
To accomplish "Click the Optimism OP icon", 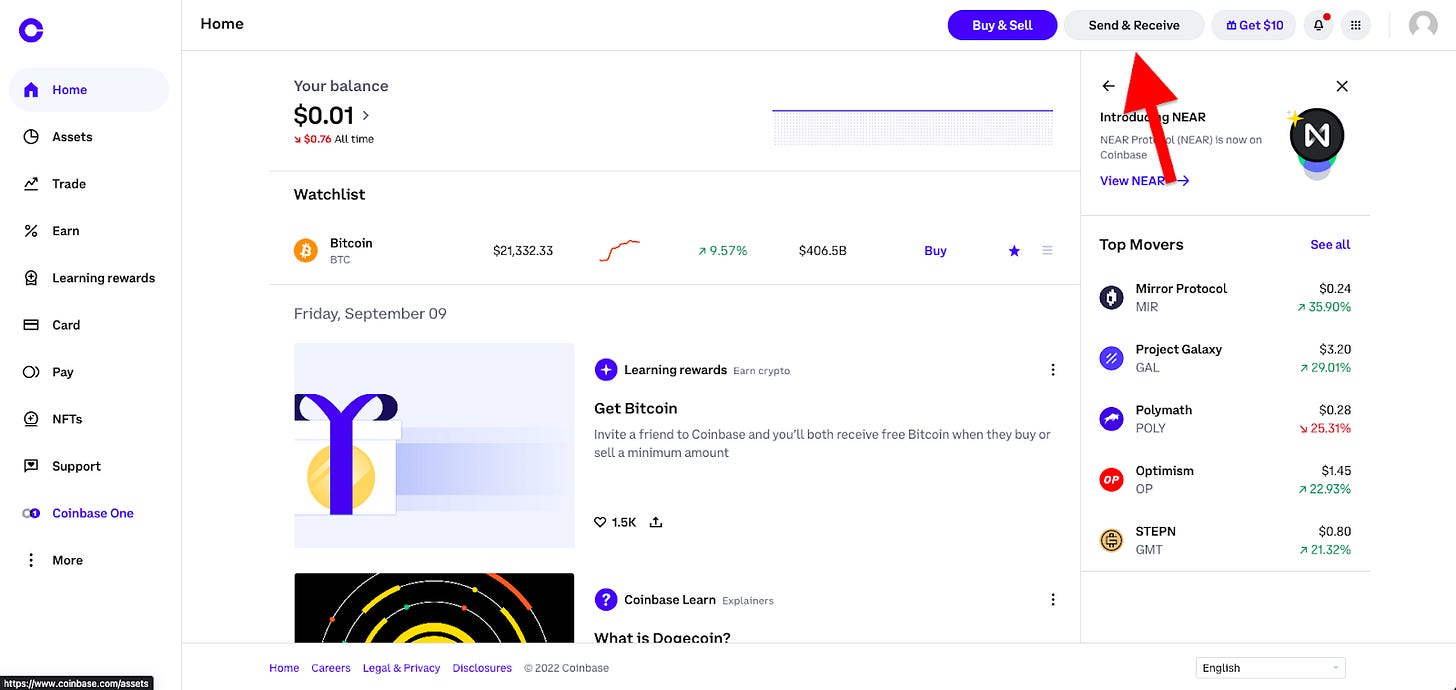I will tap(1111, 480).
